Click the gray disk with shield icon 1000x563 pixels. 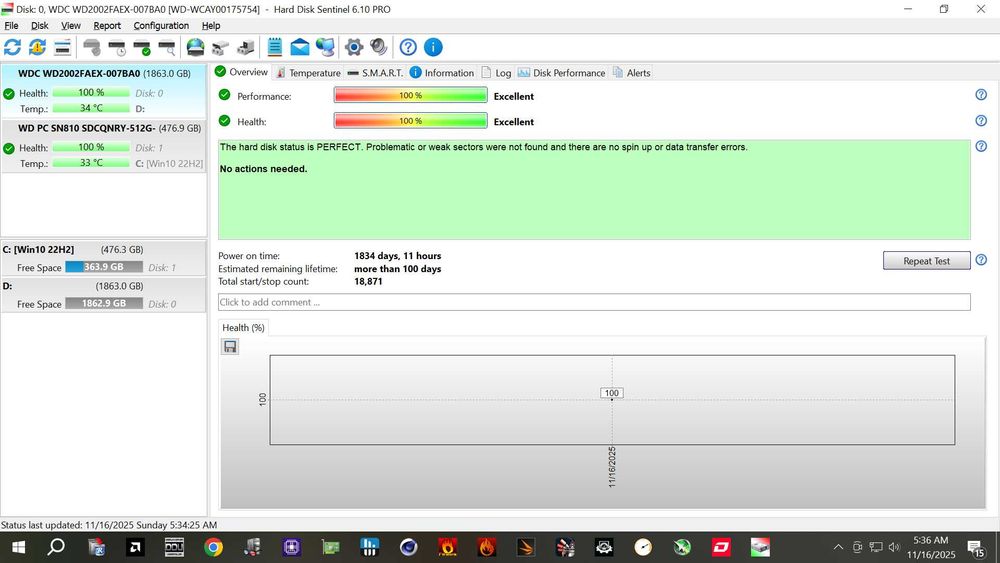pos(92,47)
